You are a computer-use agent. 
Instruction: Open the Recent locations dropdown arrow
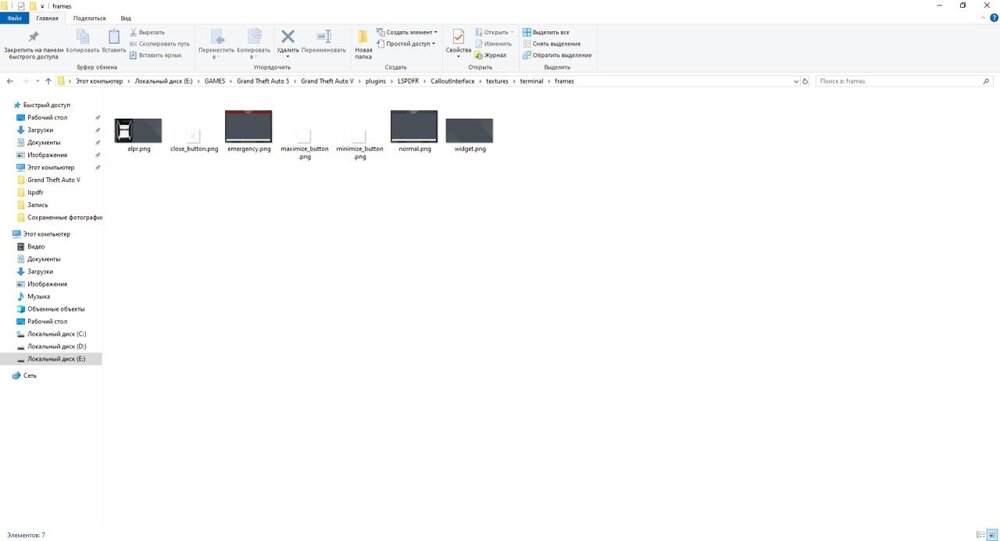[38, 82]
